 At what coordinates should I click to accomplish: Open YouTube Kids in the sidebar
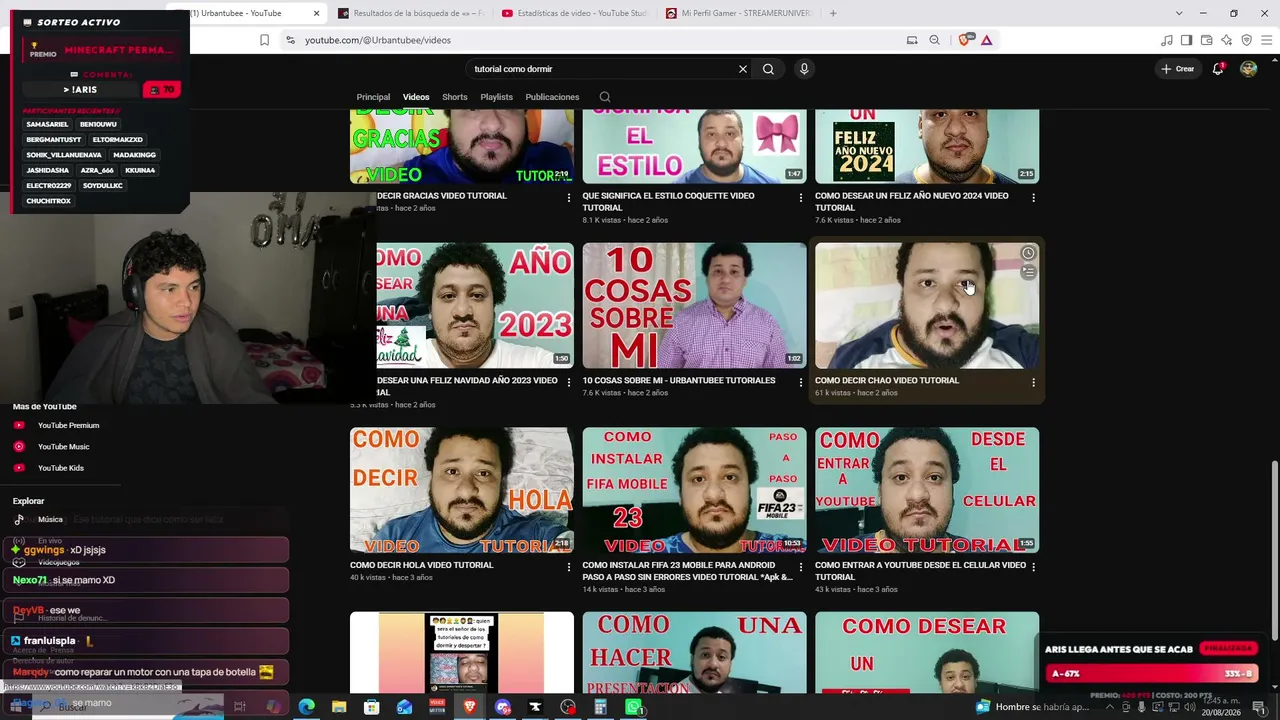[x=60, y=468]
